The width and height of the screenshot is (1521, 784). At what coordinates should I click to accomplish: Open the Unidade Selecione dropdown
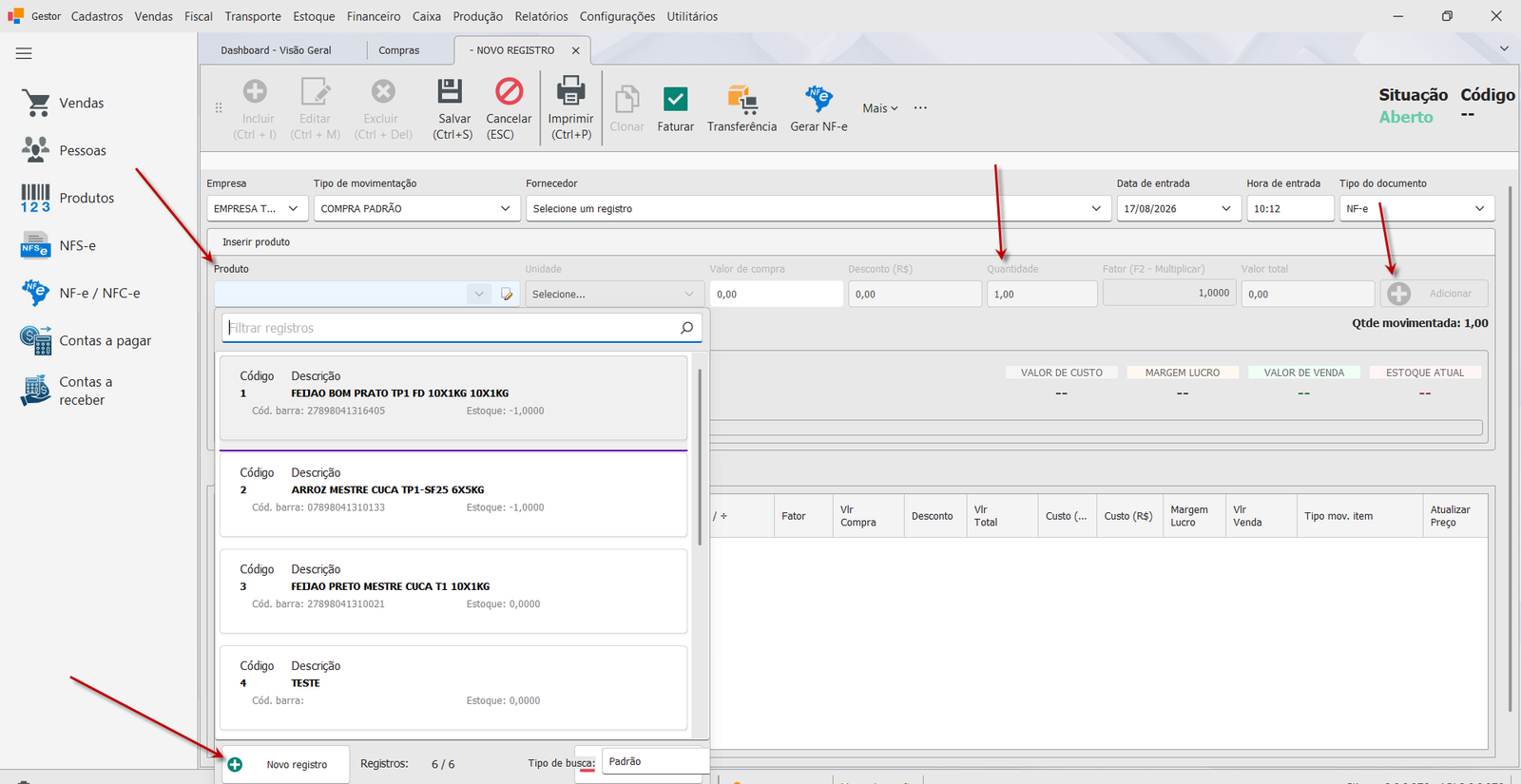[x=614, y=295]
